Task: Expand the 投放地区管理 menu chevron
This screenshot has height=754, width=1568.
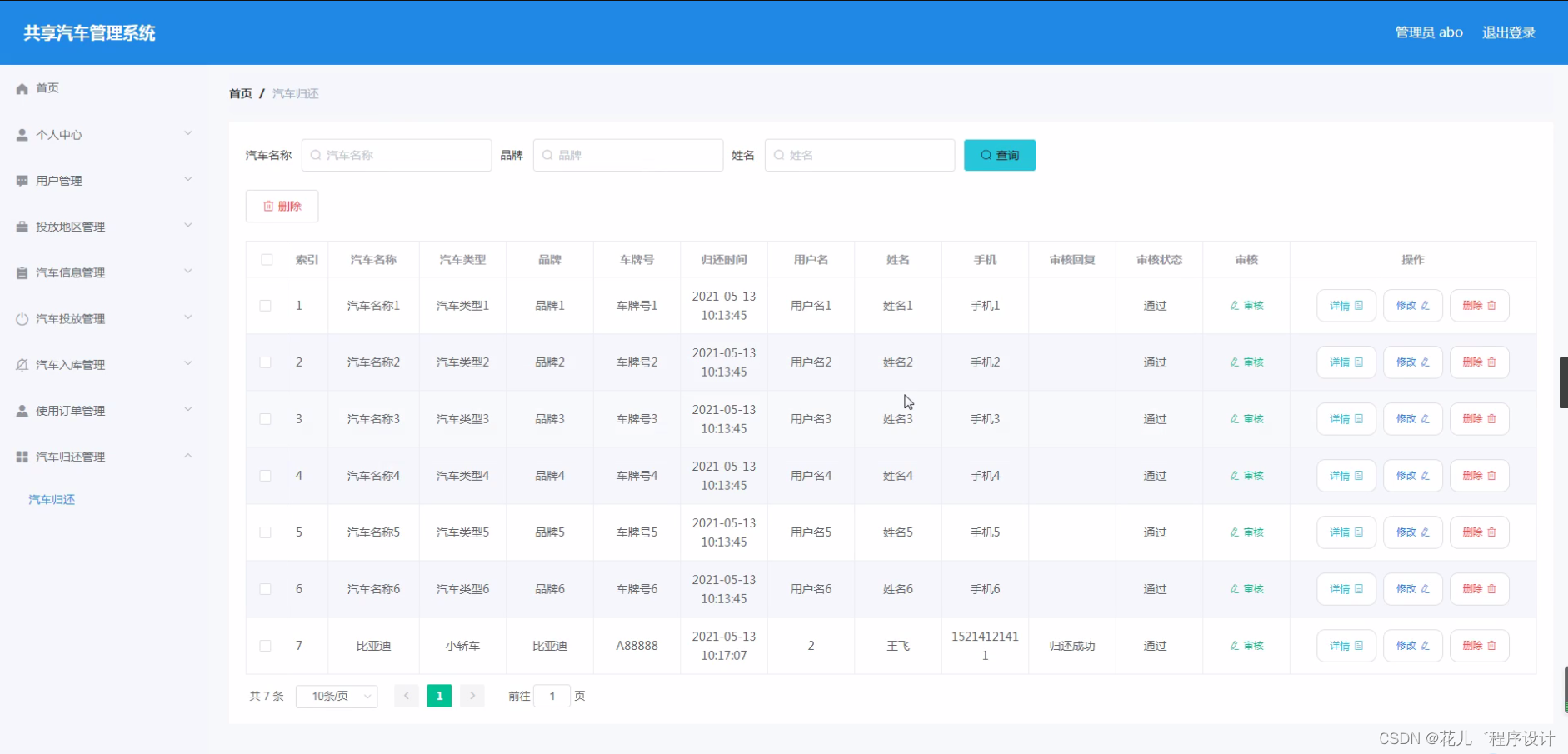Action: [187, 225]
